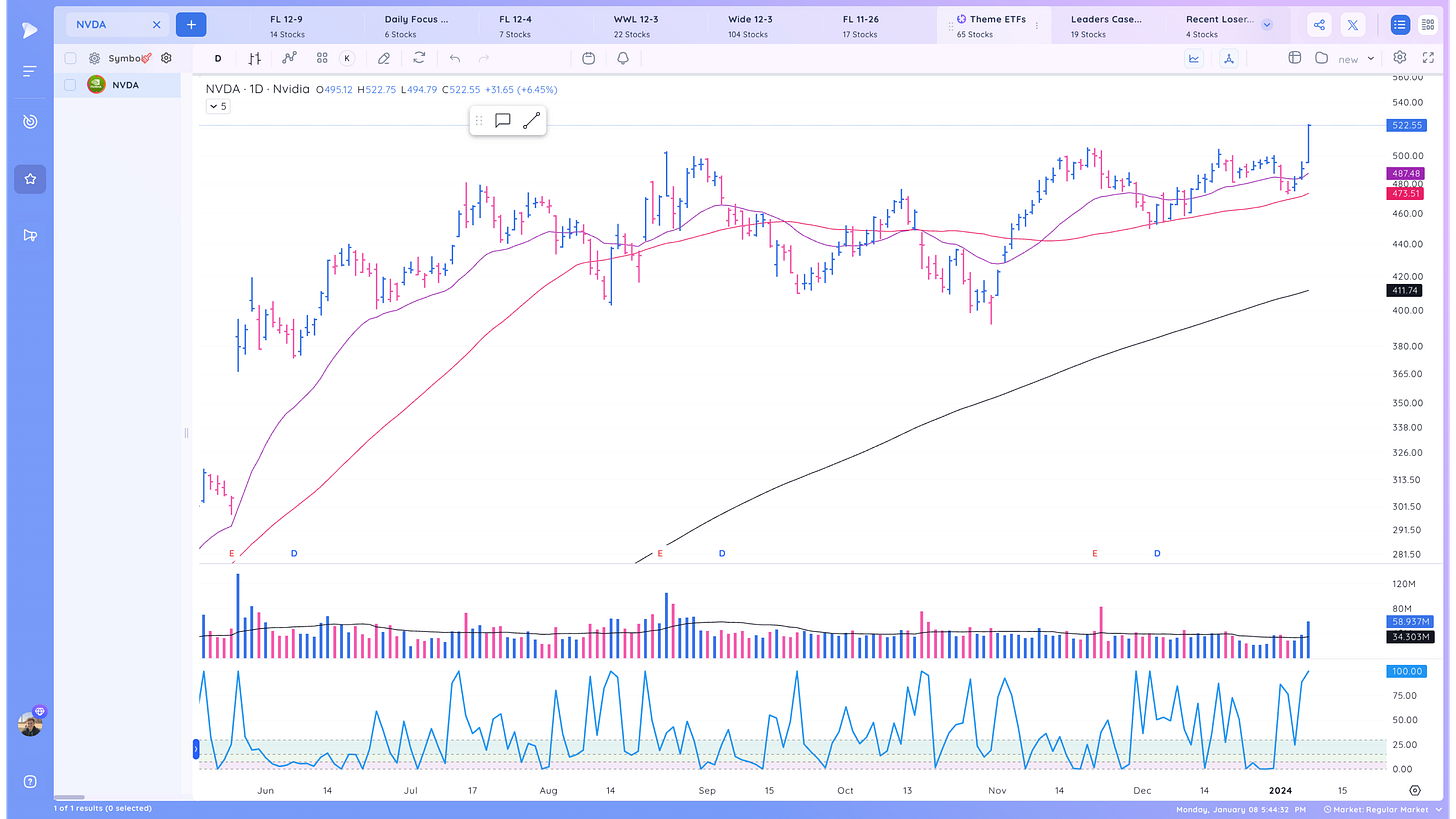Add a comment with floating speech-bubble tool
Viewport: 1456px width, 819px height.
click(x=503, y=121)
